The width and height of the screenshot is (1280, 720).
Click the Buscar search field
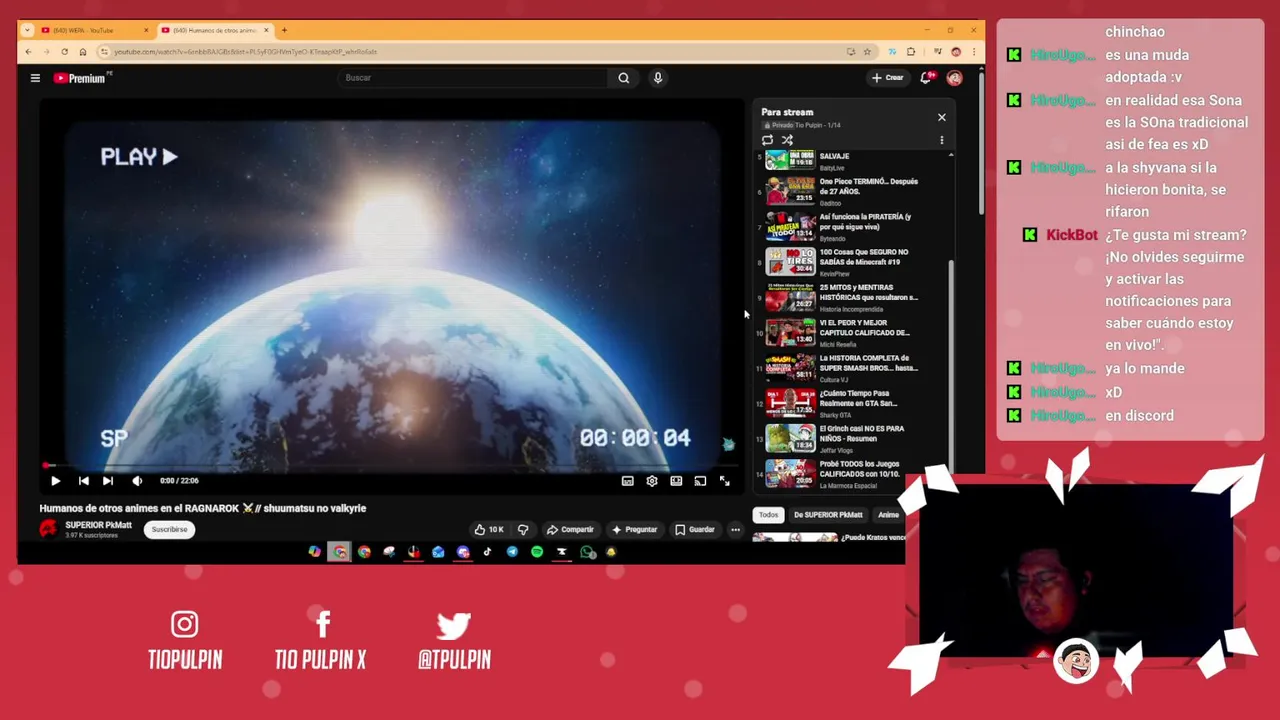(x=472, y=78)
